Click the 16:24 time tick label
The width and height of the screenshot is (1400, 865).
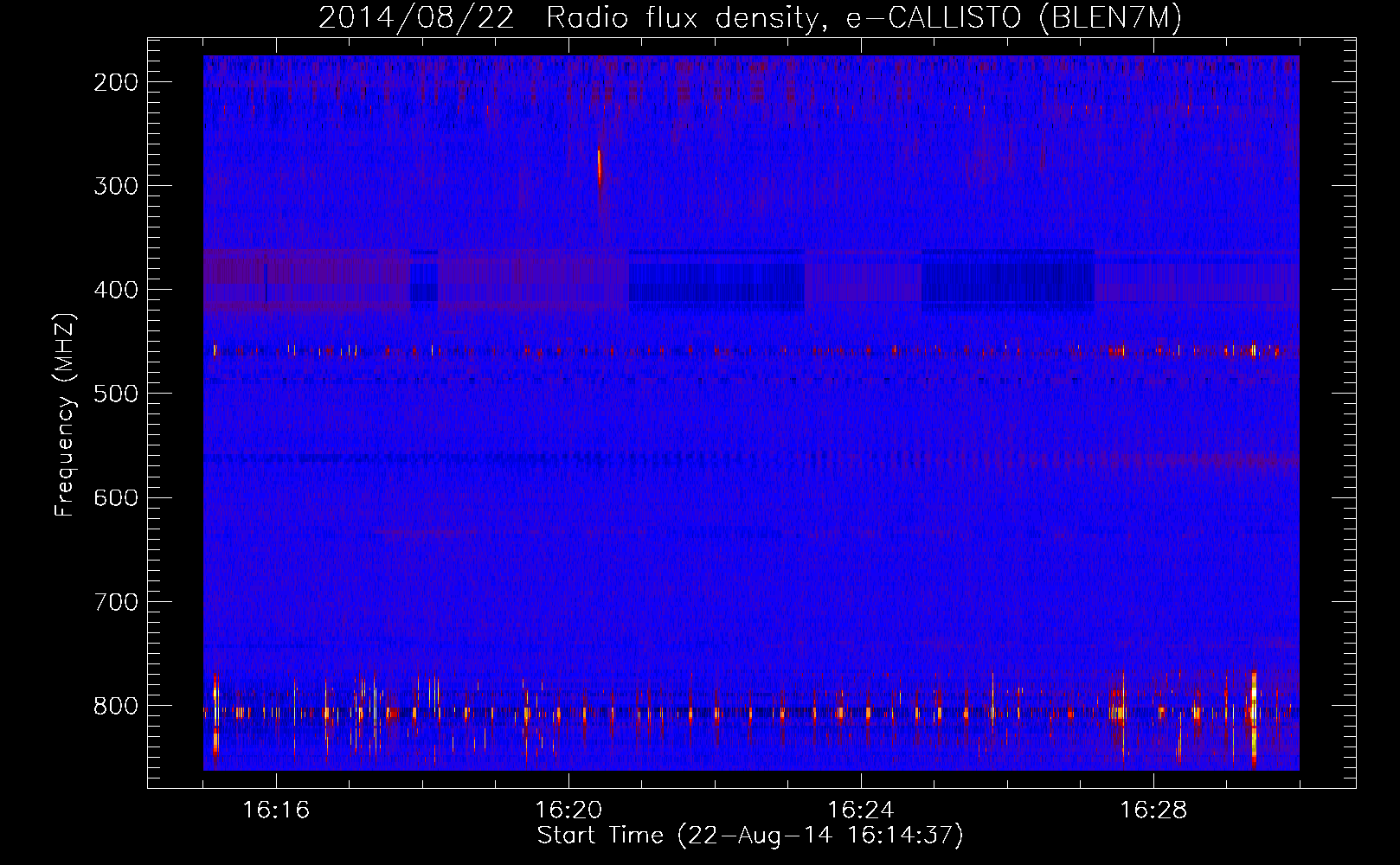coord(861,810)
